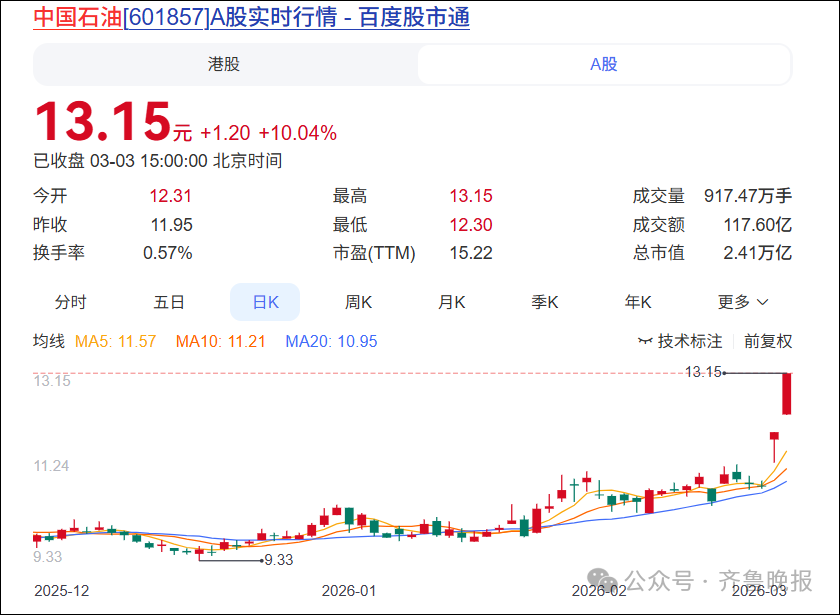Switch chart to 周K weekly view
Image resolution: width=840 pixels, height=615 pixels.
coord(358,302)
